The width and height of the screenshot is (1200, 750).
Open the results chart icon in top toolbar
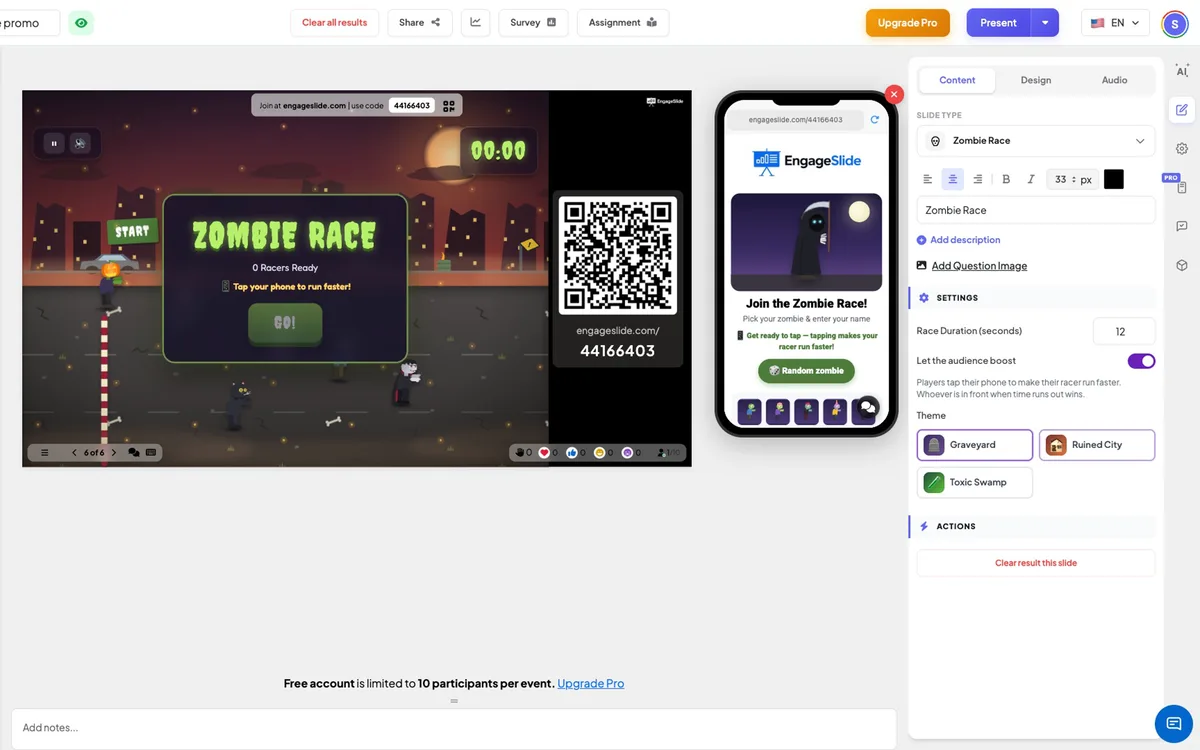click(475, 23)
